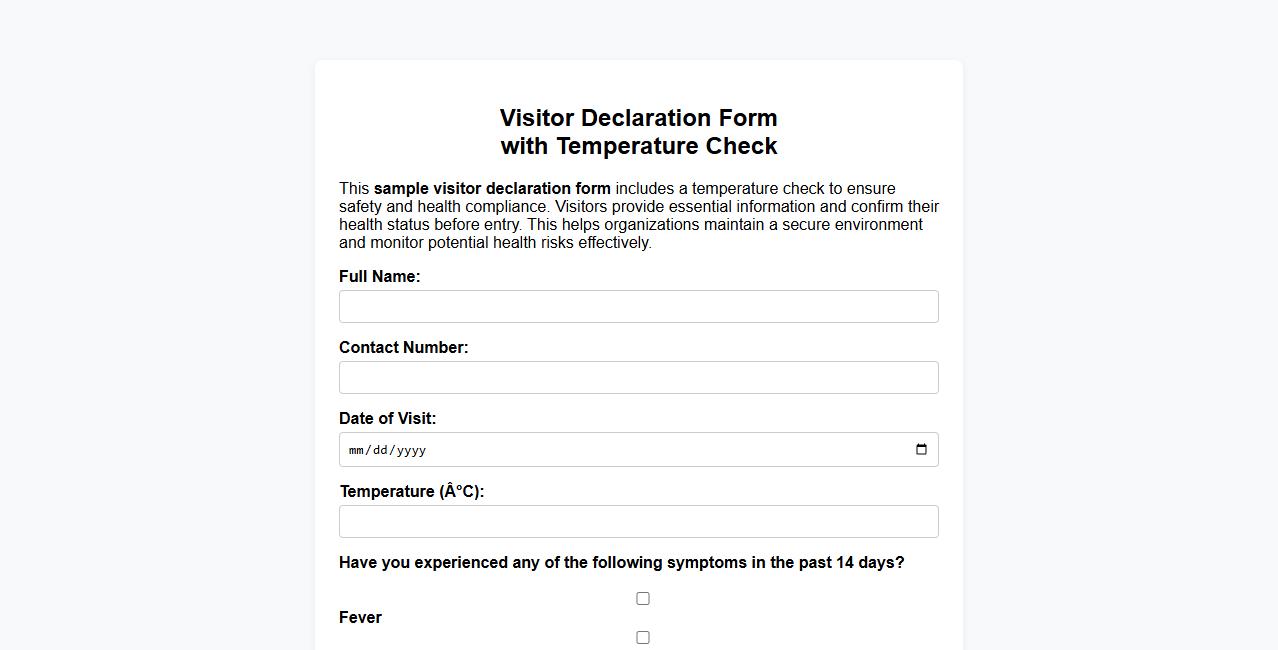The height and width of the screenshot is (650, 1278).
Task: Select the year segment of the date field
Action: pyautogui.click(x=413, y=449)
